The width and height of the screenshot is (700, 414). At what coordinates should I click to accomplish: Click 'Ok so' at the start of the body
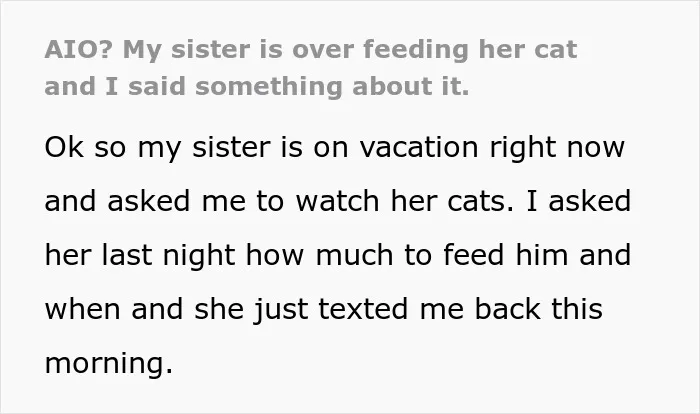[x=85, y=147]
